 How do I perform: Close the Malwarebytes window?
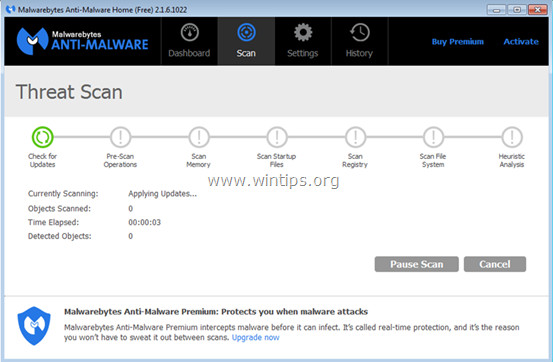(537, 10)
